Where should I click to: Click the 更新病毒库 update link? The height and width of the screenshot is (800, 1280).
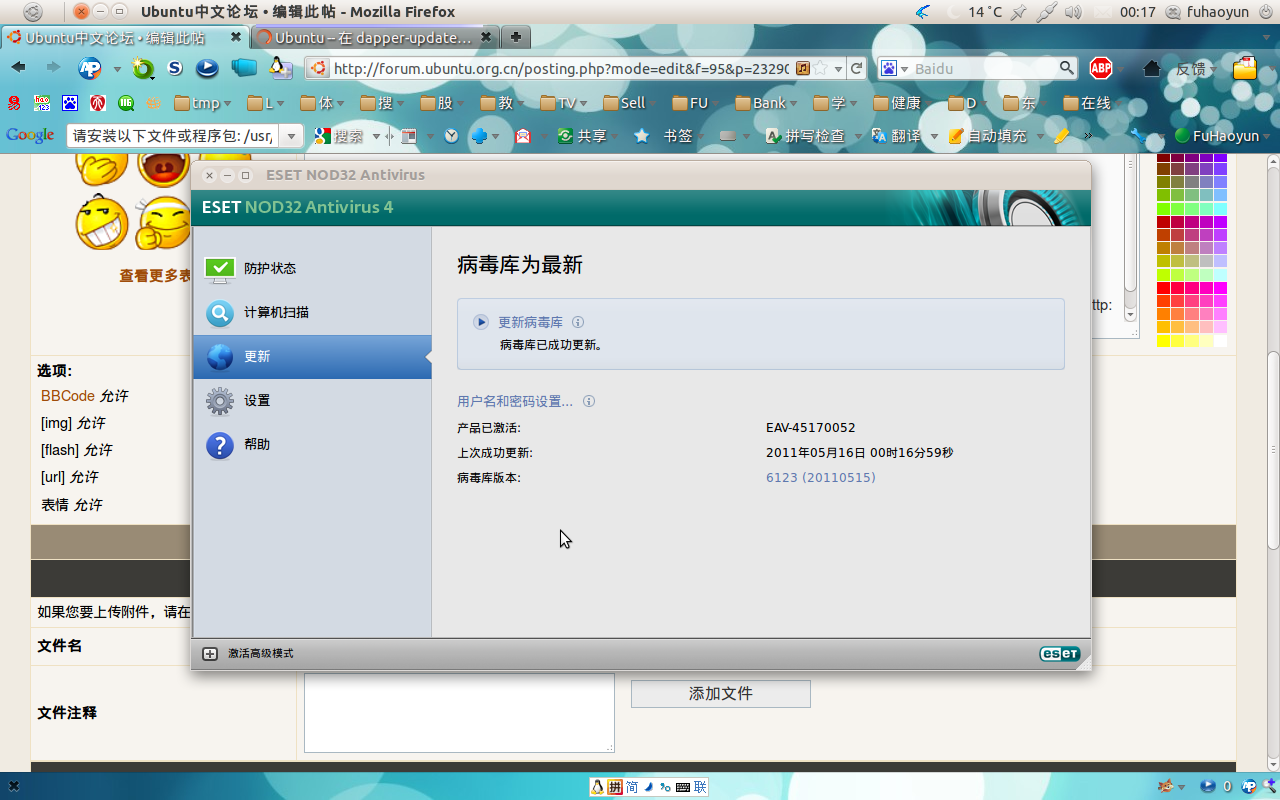530,322
